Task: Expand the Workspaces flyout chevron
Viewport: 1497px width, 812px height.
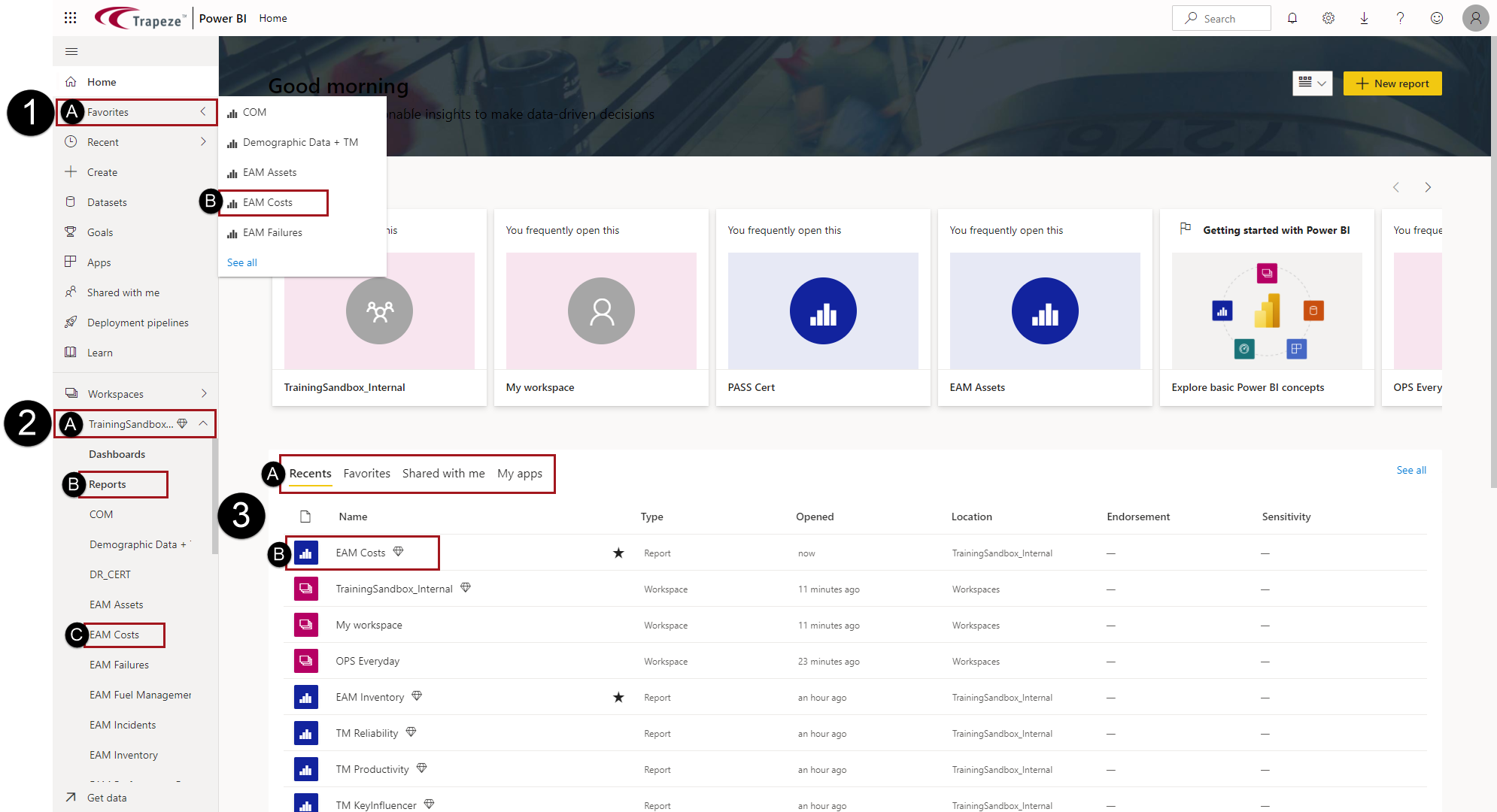Action: [x=203, y=393]
